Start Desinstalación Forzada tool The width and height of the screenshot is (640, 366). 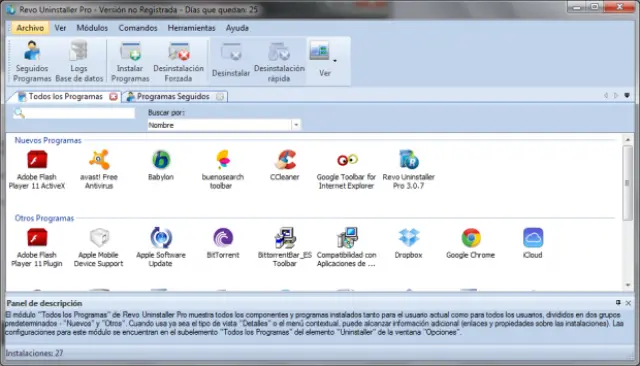pos(178,61)
